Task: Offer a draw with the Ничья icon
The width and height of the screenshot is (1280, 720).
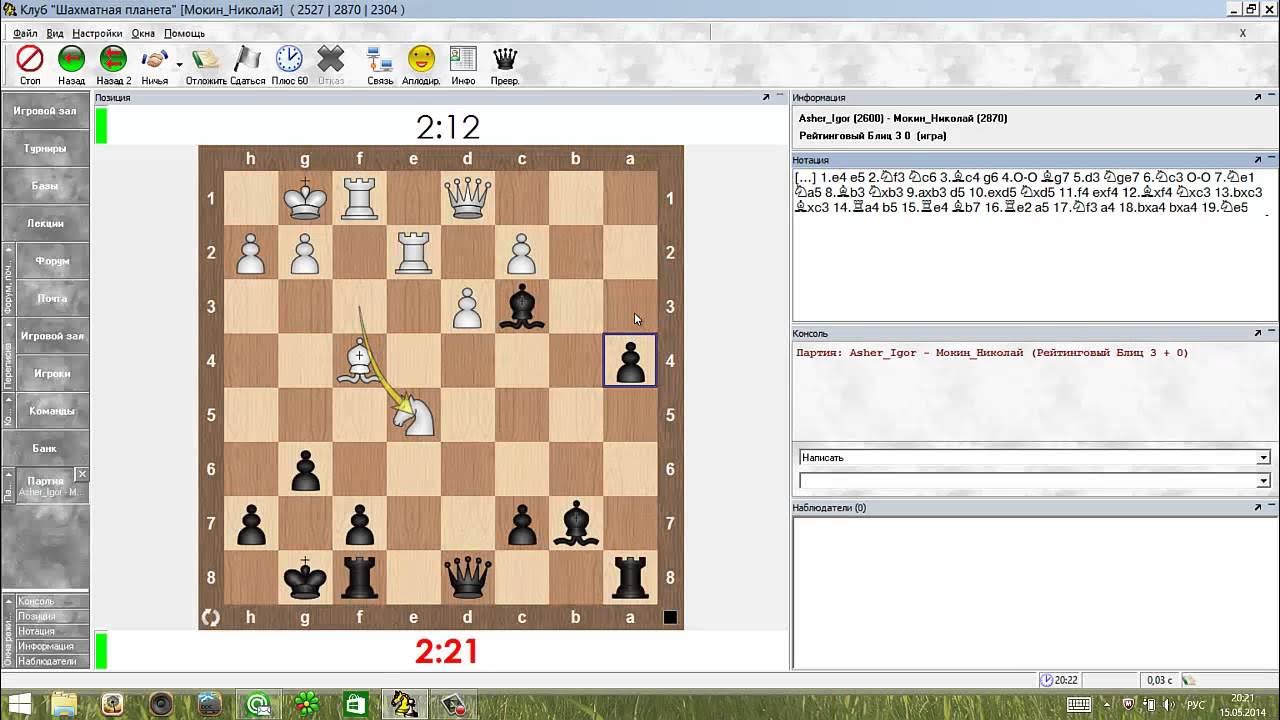Action: [154, 60]
